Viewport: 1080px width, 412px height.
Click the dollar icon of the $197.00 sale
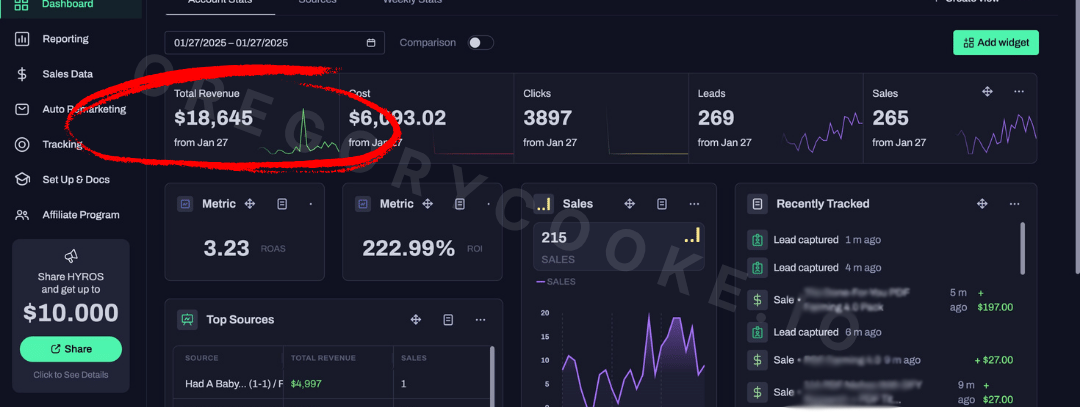tap(757, 300)
